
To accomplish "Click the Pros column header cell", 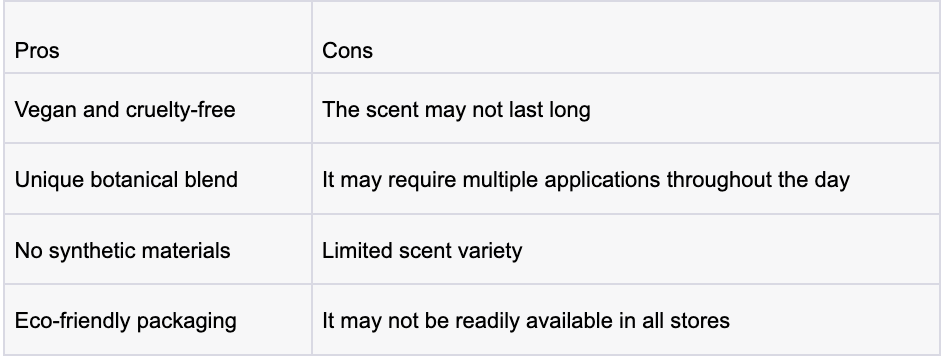I will 157,37.
